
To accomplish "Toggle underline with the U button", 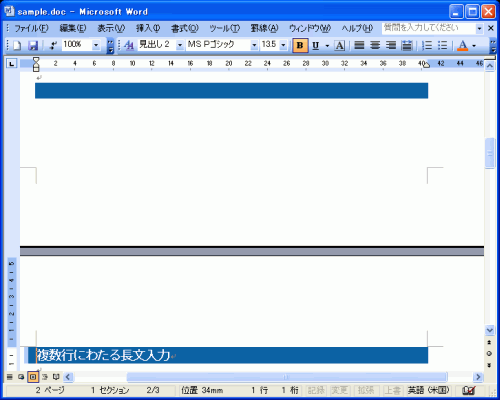I will (x=316, y=45).
